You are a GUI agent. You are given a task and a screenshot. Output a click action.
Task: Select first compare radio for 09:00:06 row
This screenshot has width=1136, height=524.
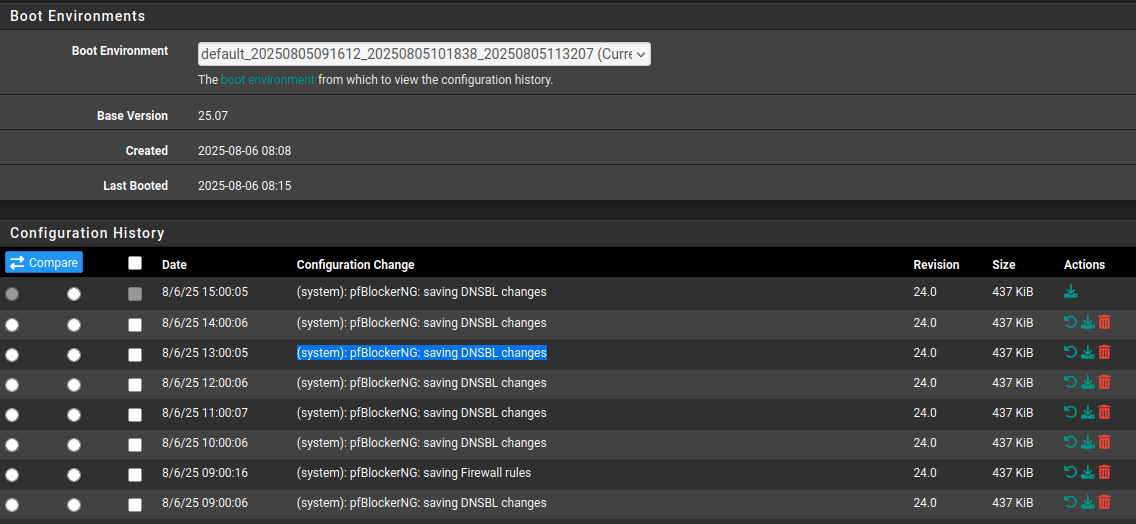tap(12, 505)
